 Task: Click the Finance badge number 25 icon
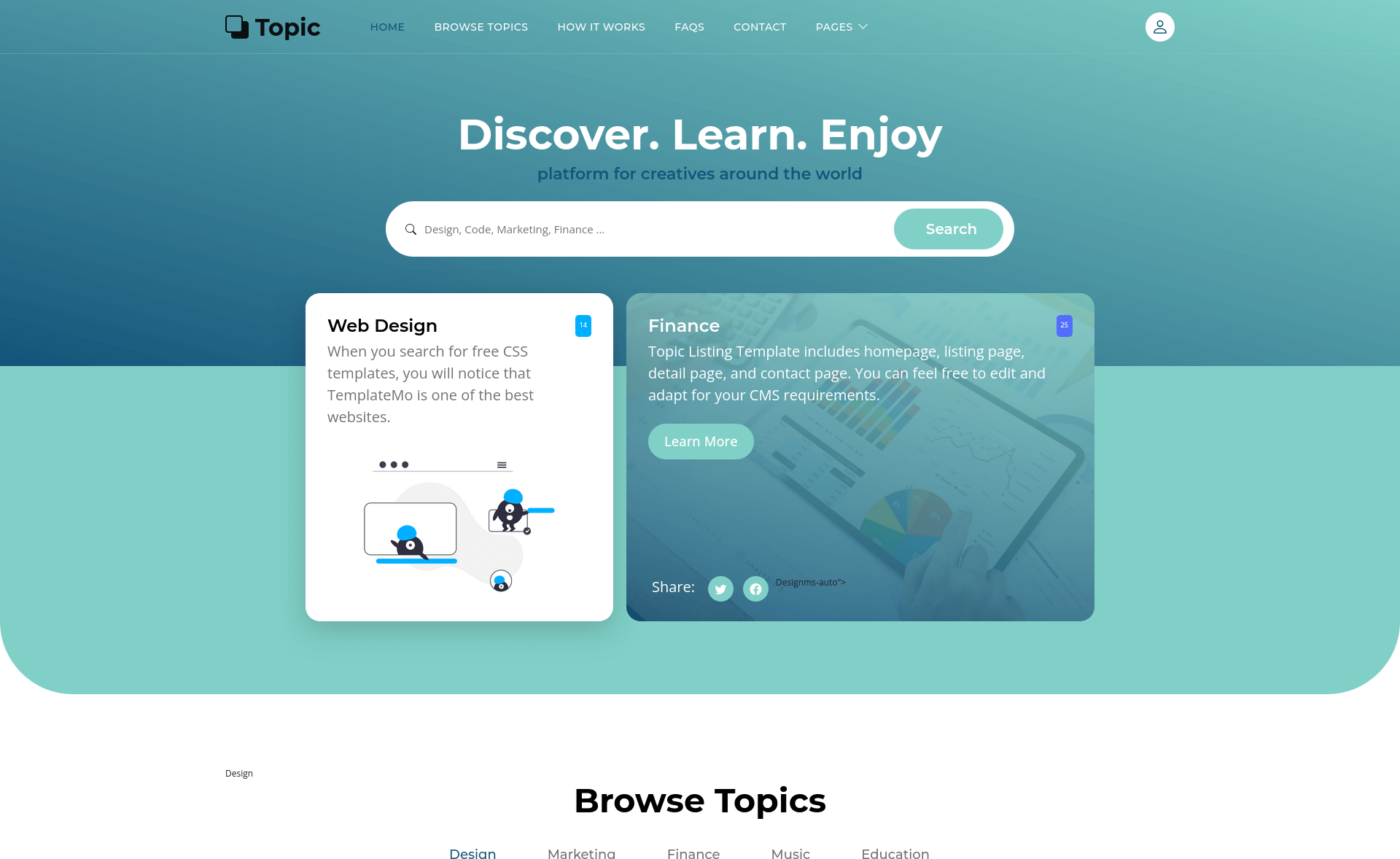(x=1064, y=326)
